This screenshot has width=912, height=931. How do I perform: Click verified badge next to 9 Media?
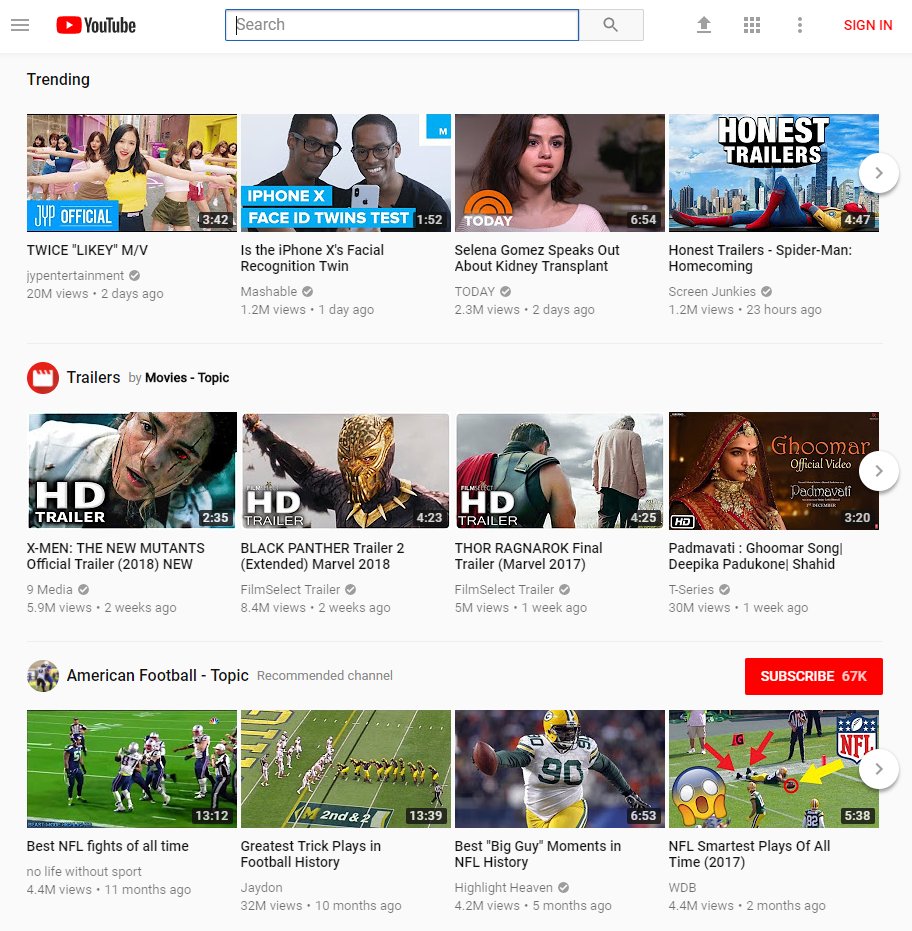tap(84, 590)
